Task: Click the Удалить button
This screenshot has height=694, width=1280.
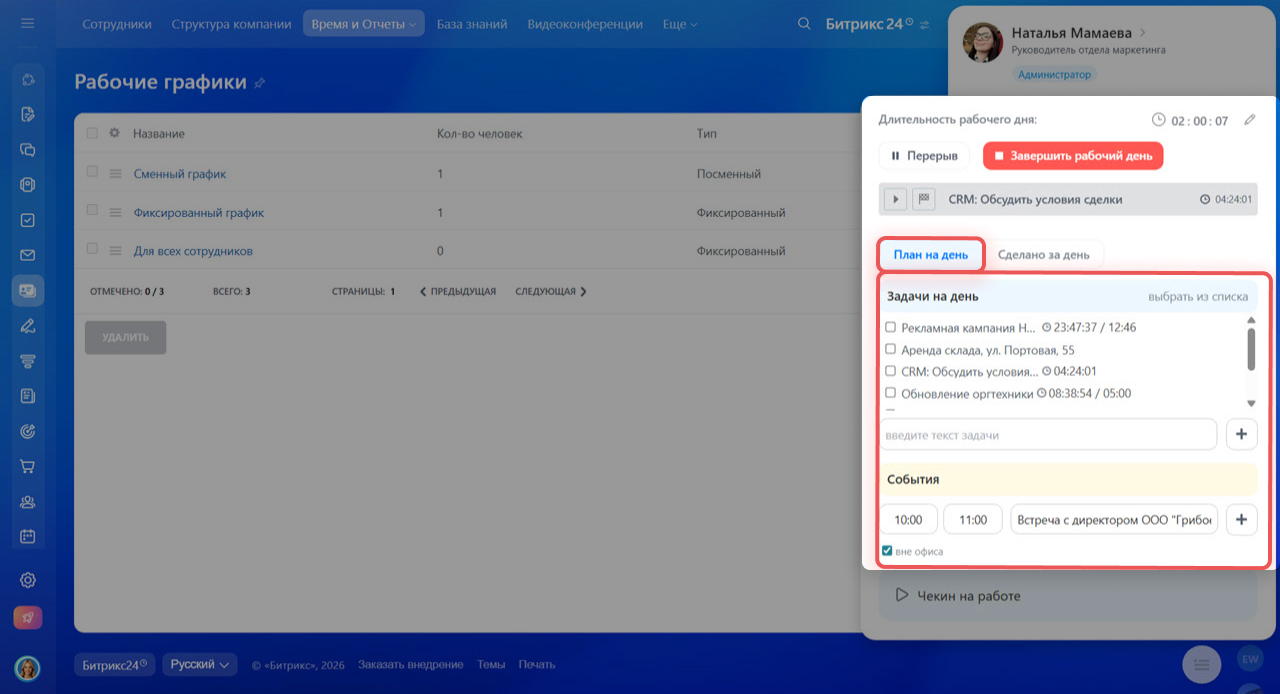Action: [x=125, y=337]
